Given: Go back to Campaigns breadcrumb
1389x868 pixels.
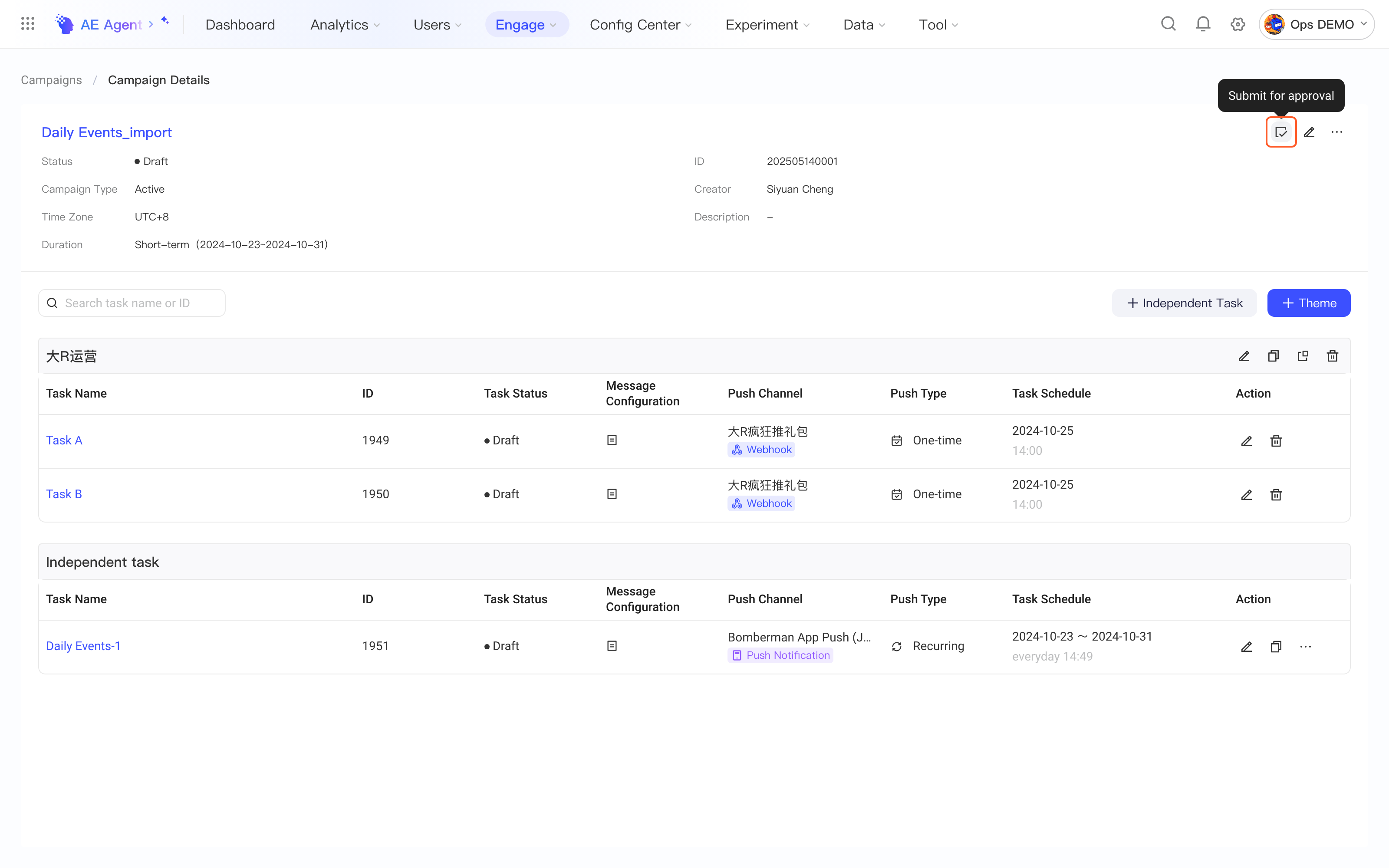Looking at the screenshot, I should pos(51,80).
